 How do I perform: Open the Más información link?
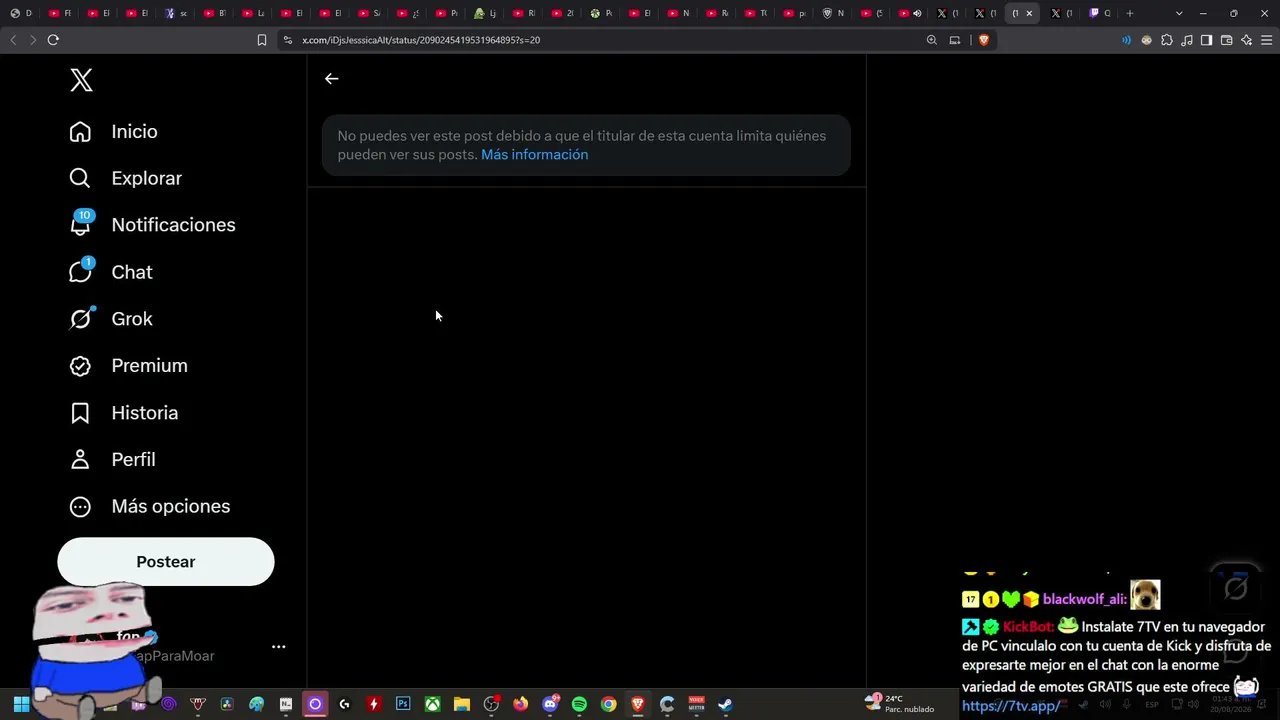(534, 155)
